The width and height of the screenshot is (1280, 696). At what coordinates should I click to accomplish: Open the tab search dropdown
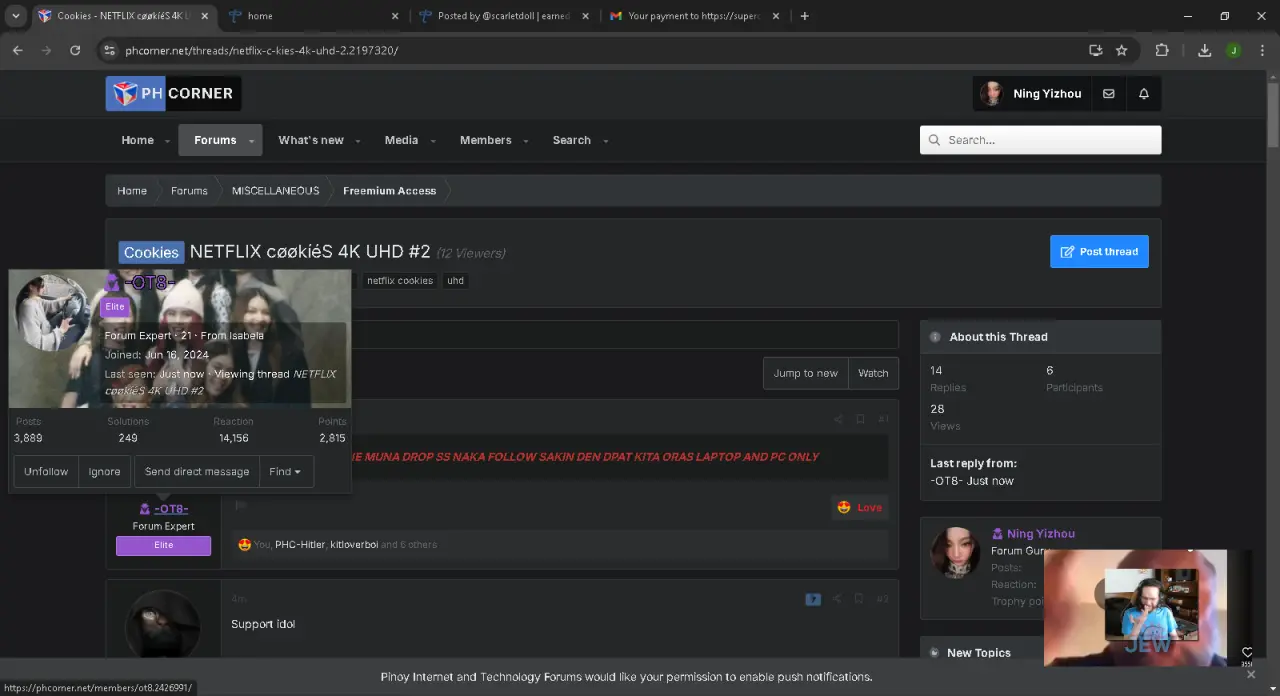tap(16, 16)
